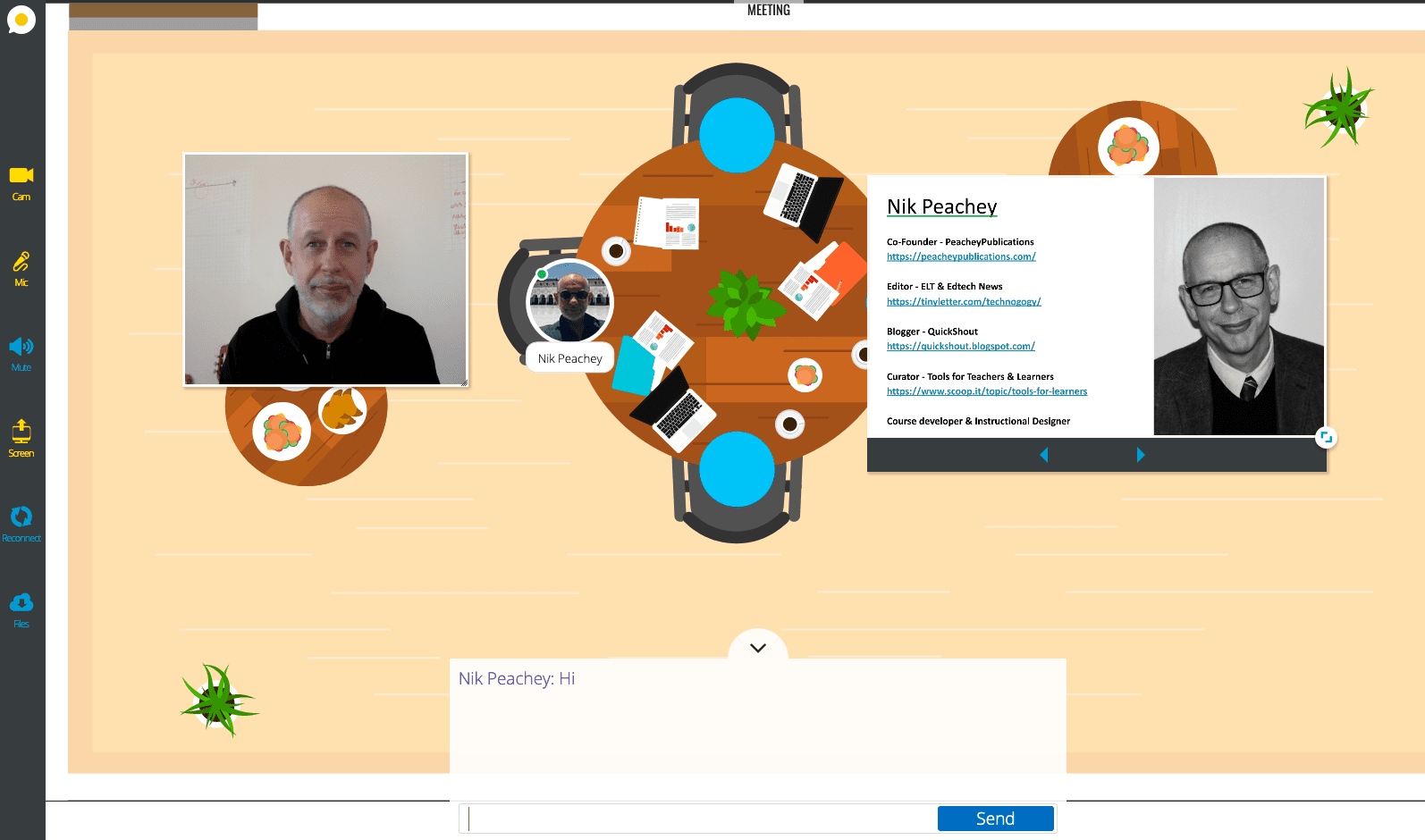Toggle the Mic microphone button
The height and width of the screenshot is (840, 1425).
(21, 262)
